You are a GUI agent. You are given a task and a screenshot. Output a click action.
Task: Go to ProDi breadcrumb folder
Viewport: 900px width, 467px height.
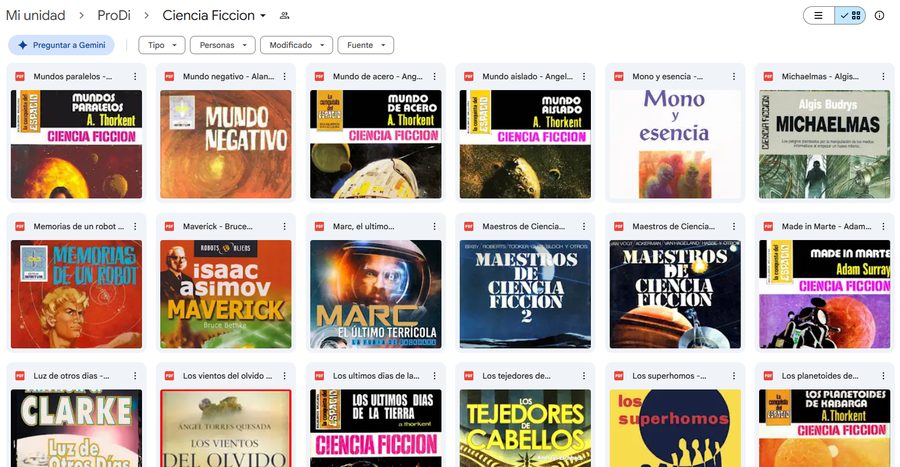point(114,15)
